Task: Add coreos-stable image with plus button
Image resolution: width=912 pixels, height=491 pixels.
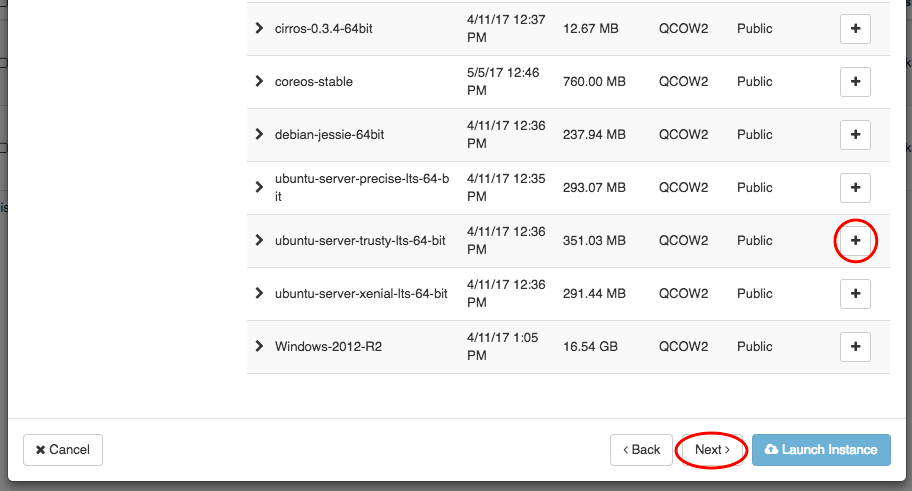Action: click(x=855, y=82)
